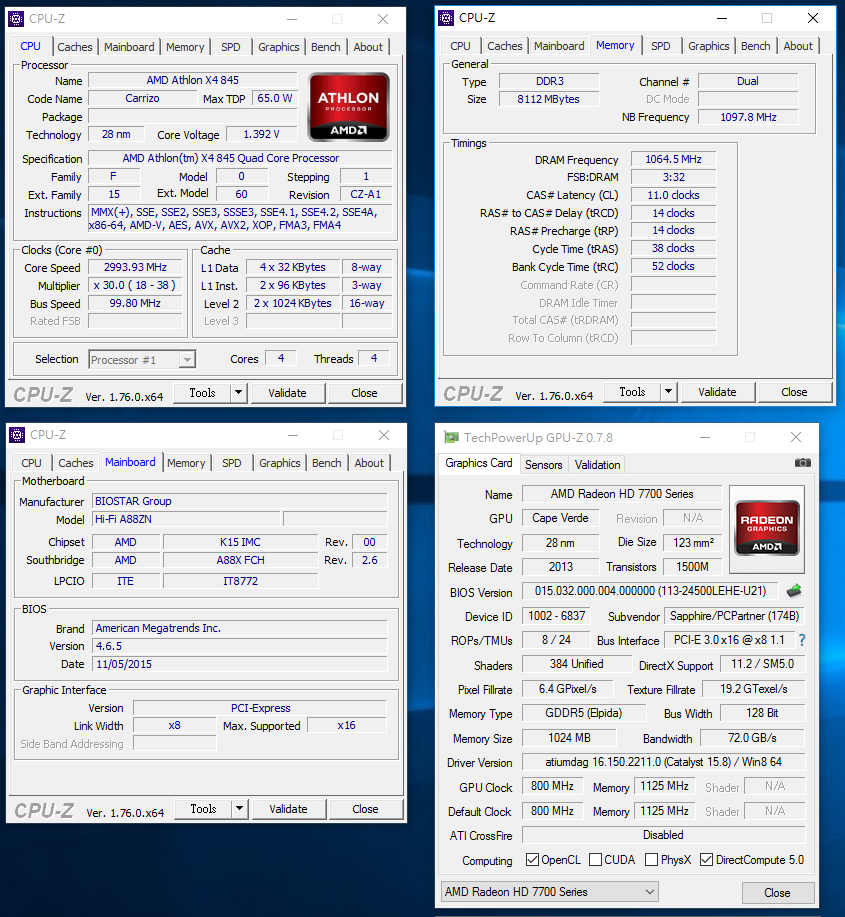The image size is (845, 917).
Task: Minimize the CPU-Z window showing the CPU tab
Action: coord(292,19)
